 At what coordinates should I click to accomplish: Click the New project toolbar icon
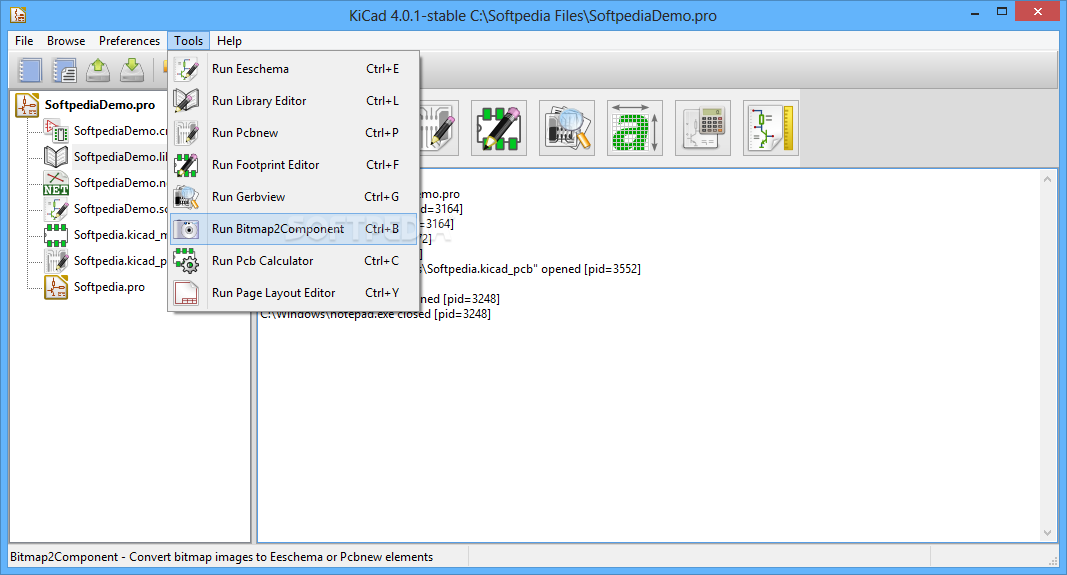coord(30,70)
